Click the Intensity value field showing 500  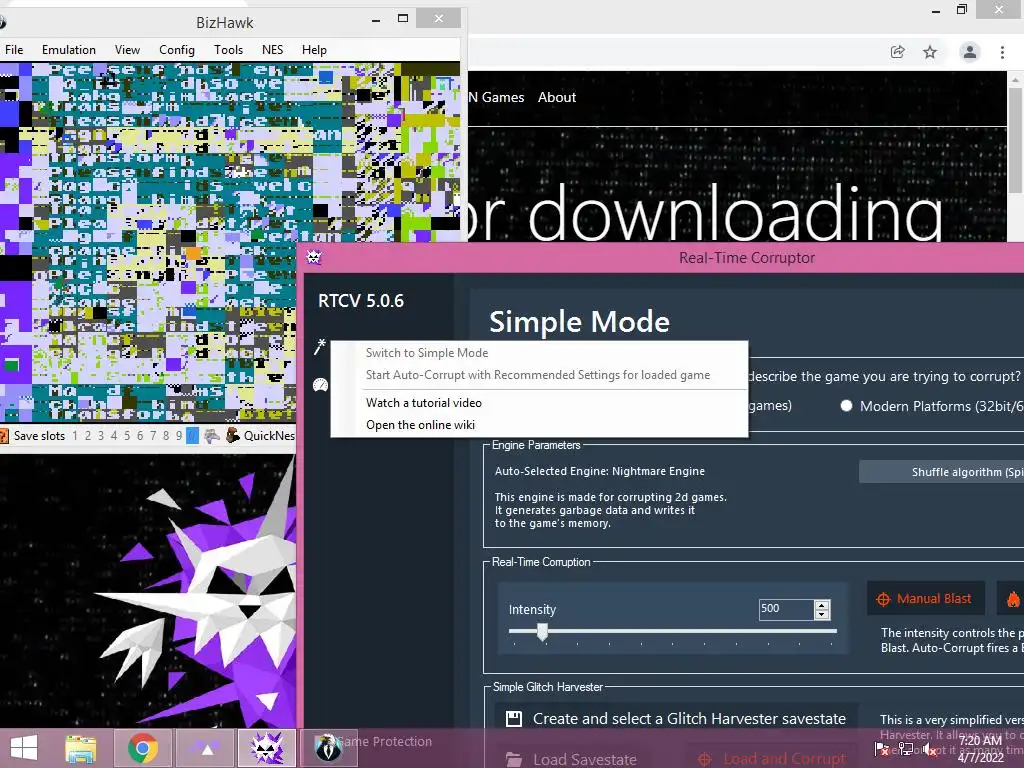[x=786, y=609]
